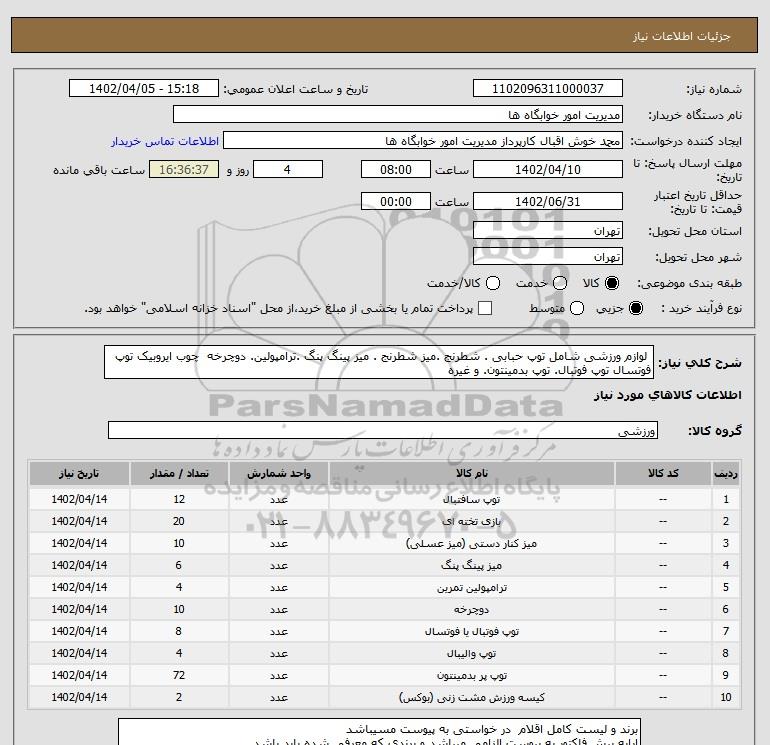Click the جزئیات اطلاعات نیاز header title
This screenshot has width=770, height=745.
682,36
